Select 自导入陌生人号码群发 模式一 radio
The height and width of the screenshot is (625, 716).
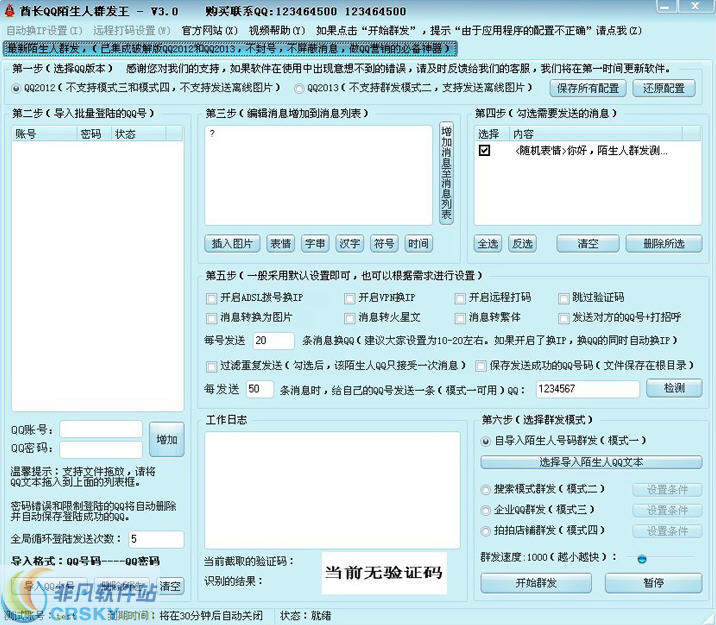tap(486, 441)
